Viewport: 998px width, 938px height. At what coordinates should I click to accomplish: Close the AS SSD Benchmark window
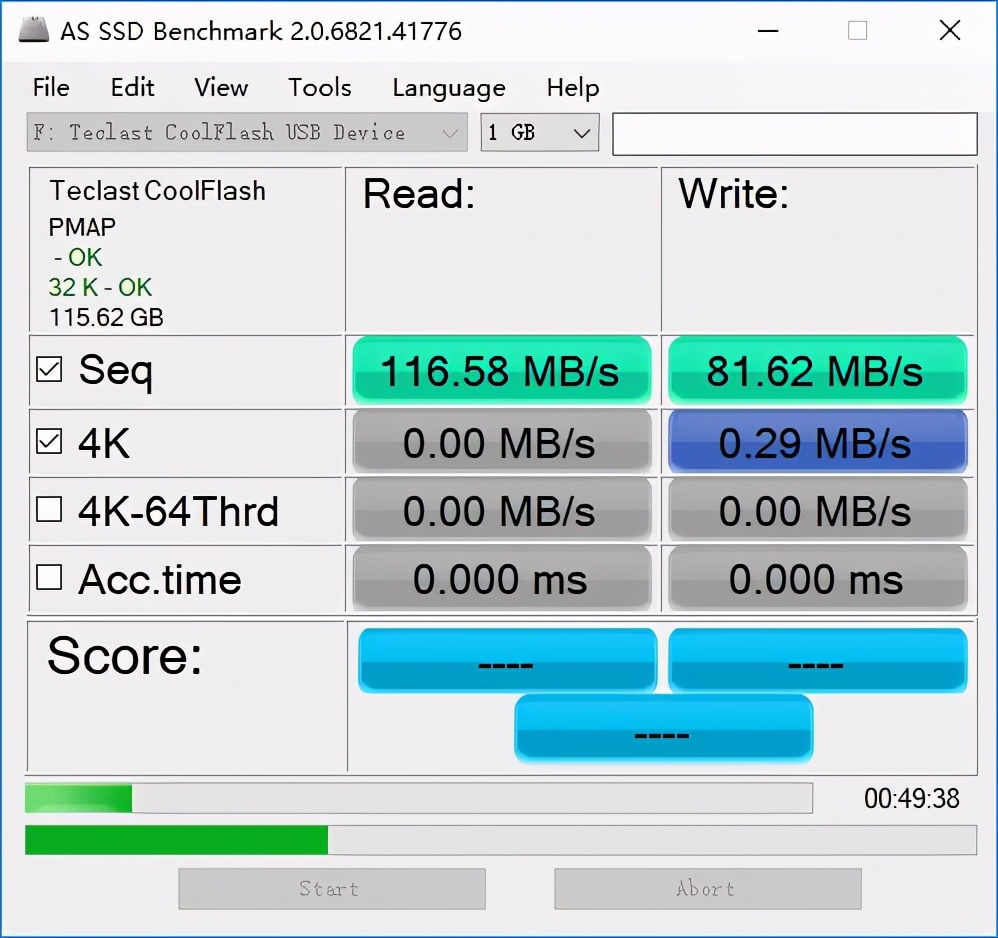click(949, 30)
